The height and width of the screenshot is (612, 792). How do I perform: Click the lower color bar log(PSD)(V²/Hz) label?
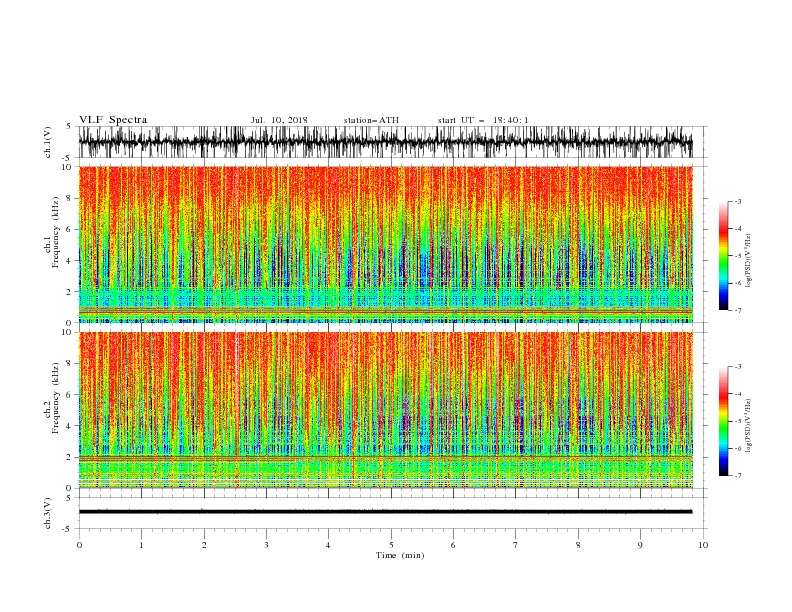pos(749,426)
